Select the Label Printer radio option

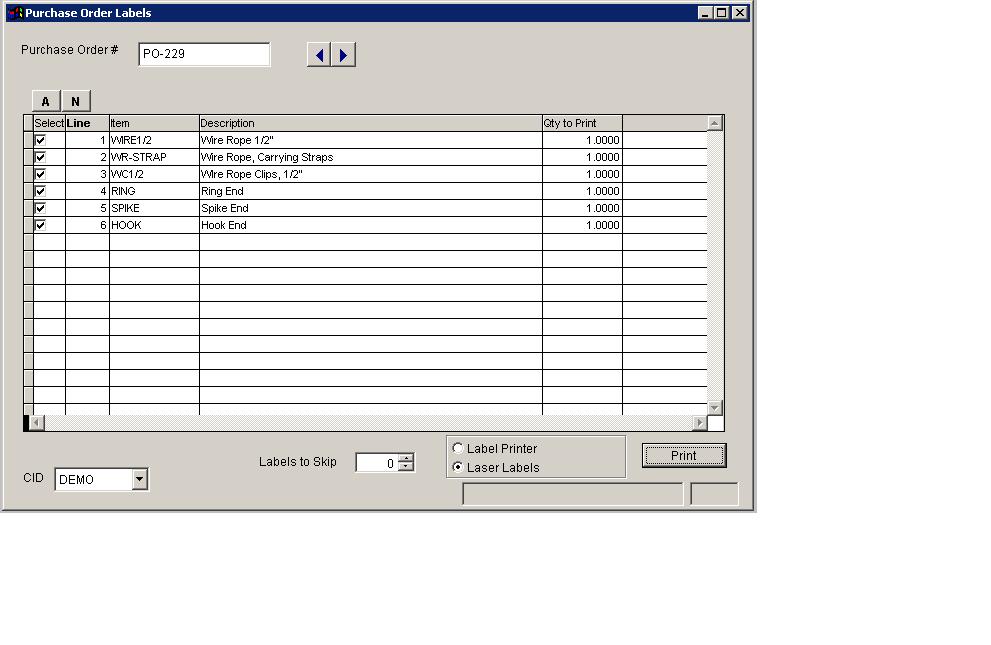458,449
